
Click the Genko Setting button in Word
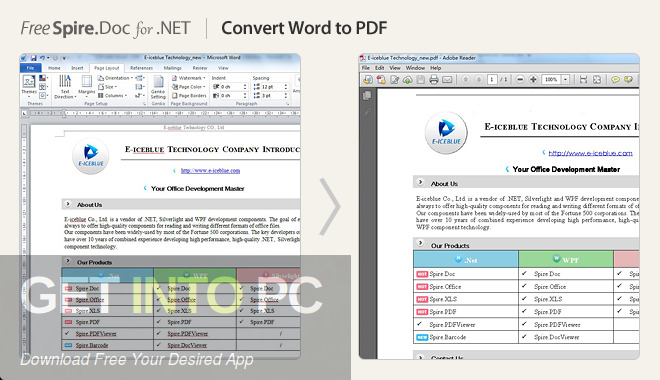(x=158, y=87)
